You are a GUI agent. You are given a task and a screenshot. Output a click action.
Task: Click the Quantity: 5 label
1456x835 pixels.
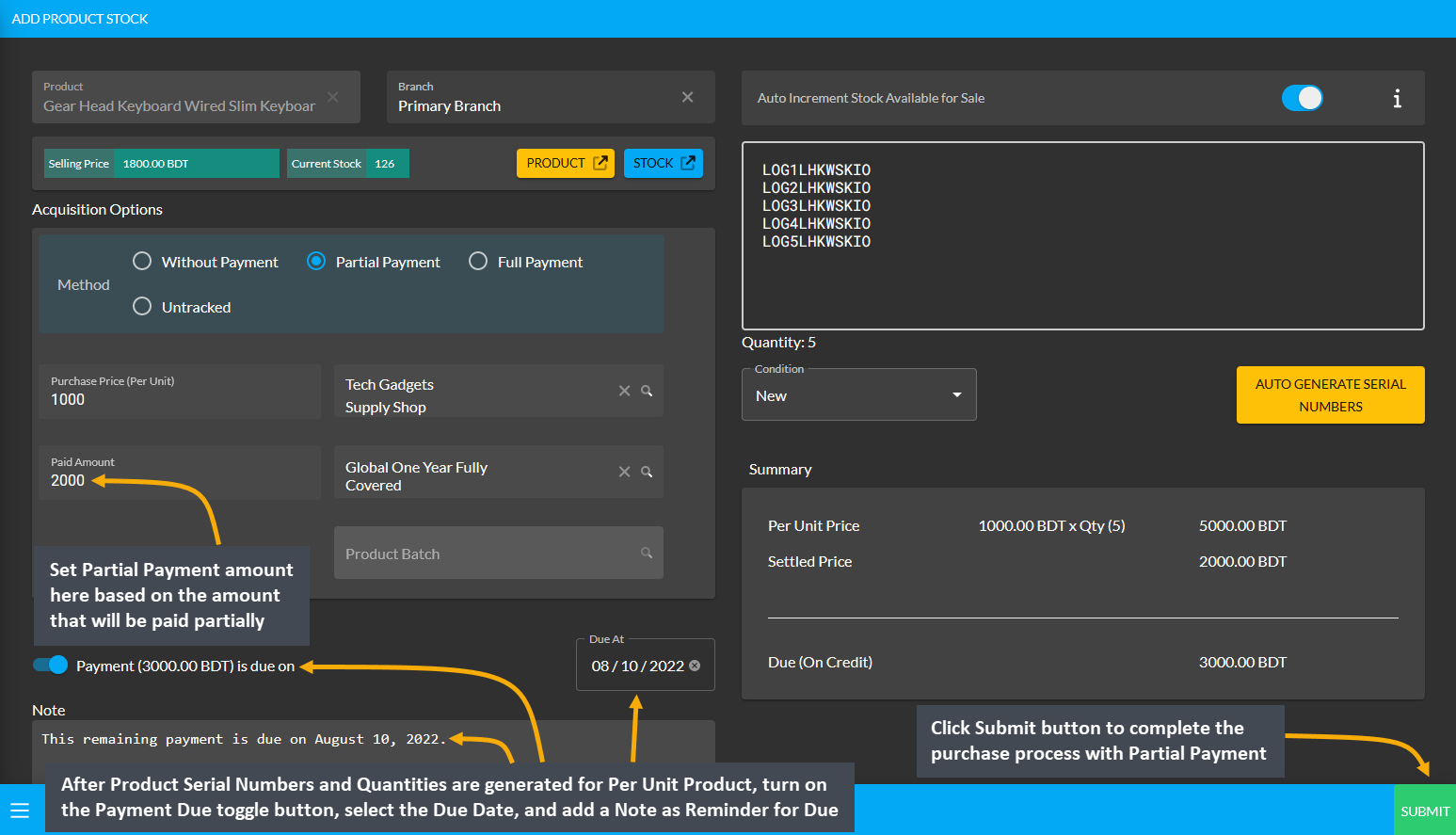point(778,343)
